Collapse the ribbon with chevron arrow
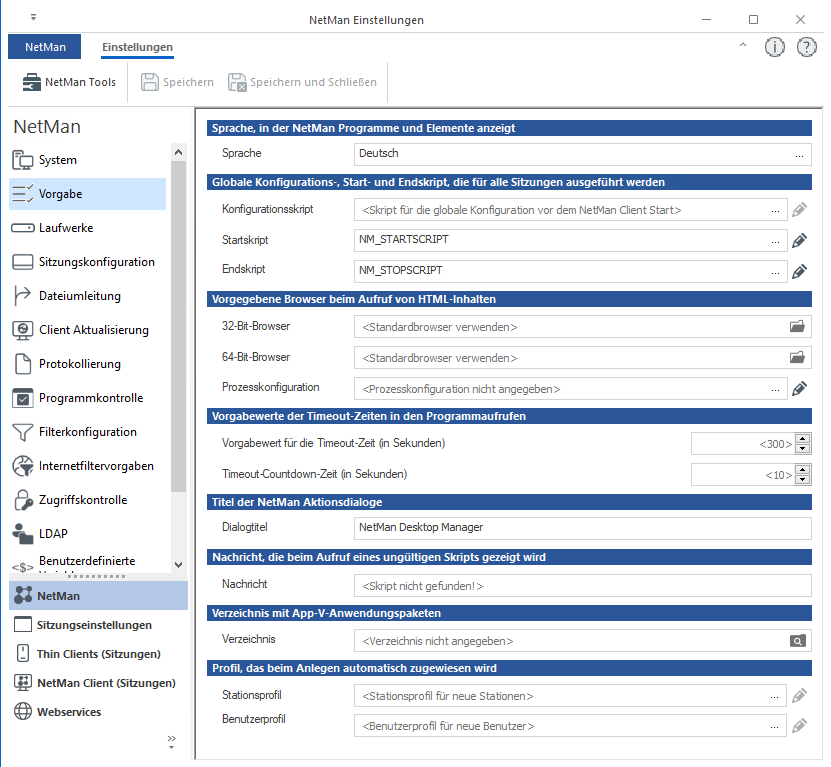 (742, 46)
